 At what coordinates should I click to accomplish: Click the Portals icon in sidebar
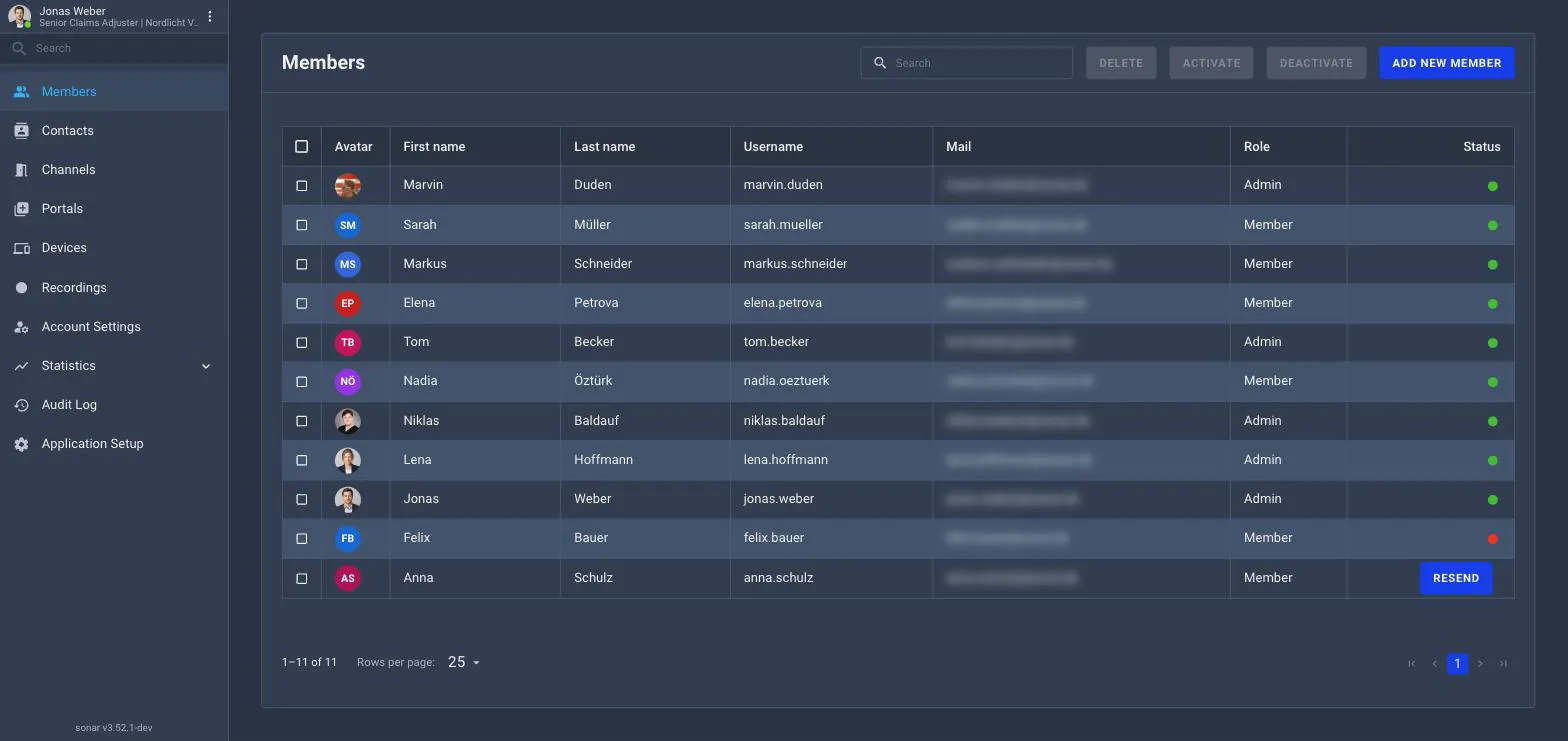[21, 209]
